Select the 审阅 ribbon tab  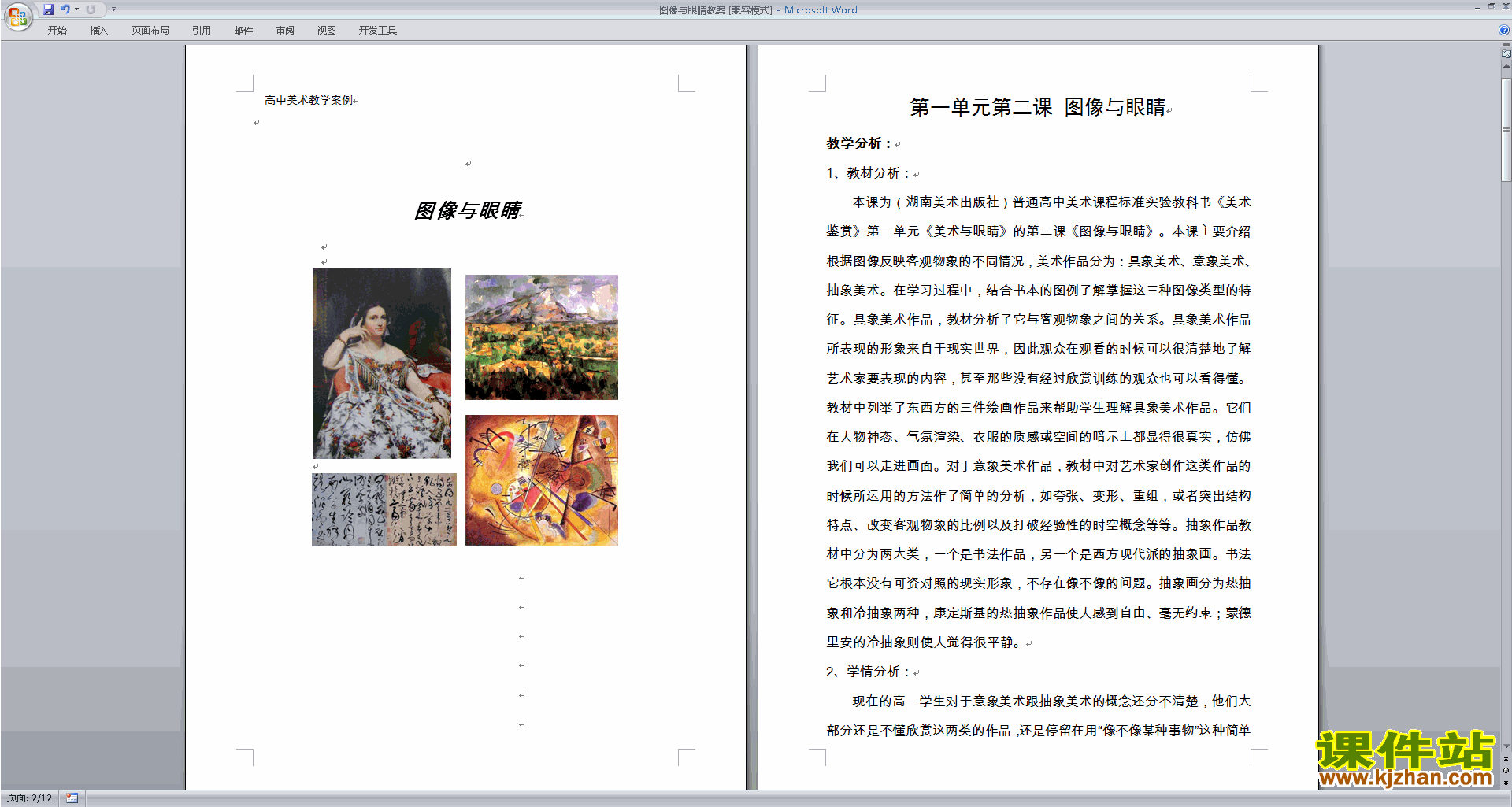pyautogui.click(x=285, y=31)
